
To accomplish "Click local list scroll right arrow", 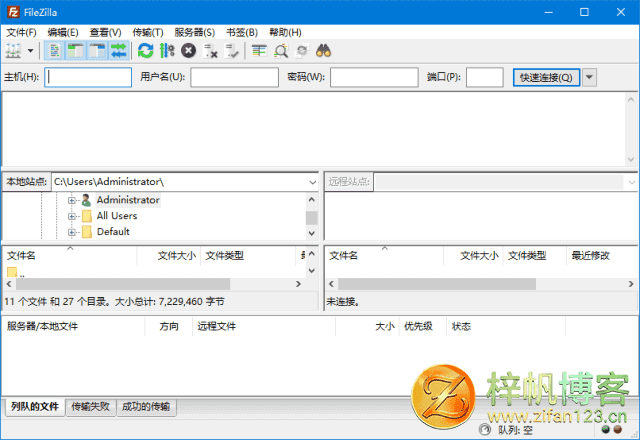I will pyautogui.click(x=298, y=284).
